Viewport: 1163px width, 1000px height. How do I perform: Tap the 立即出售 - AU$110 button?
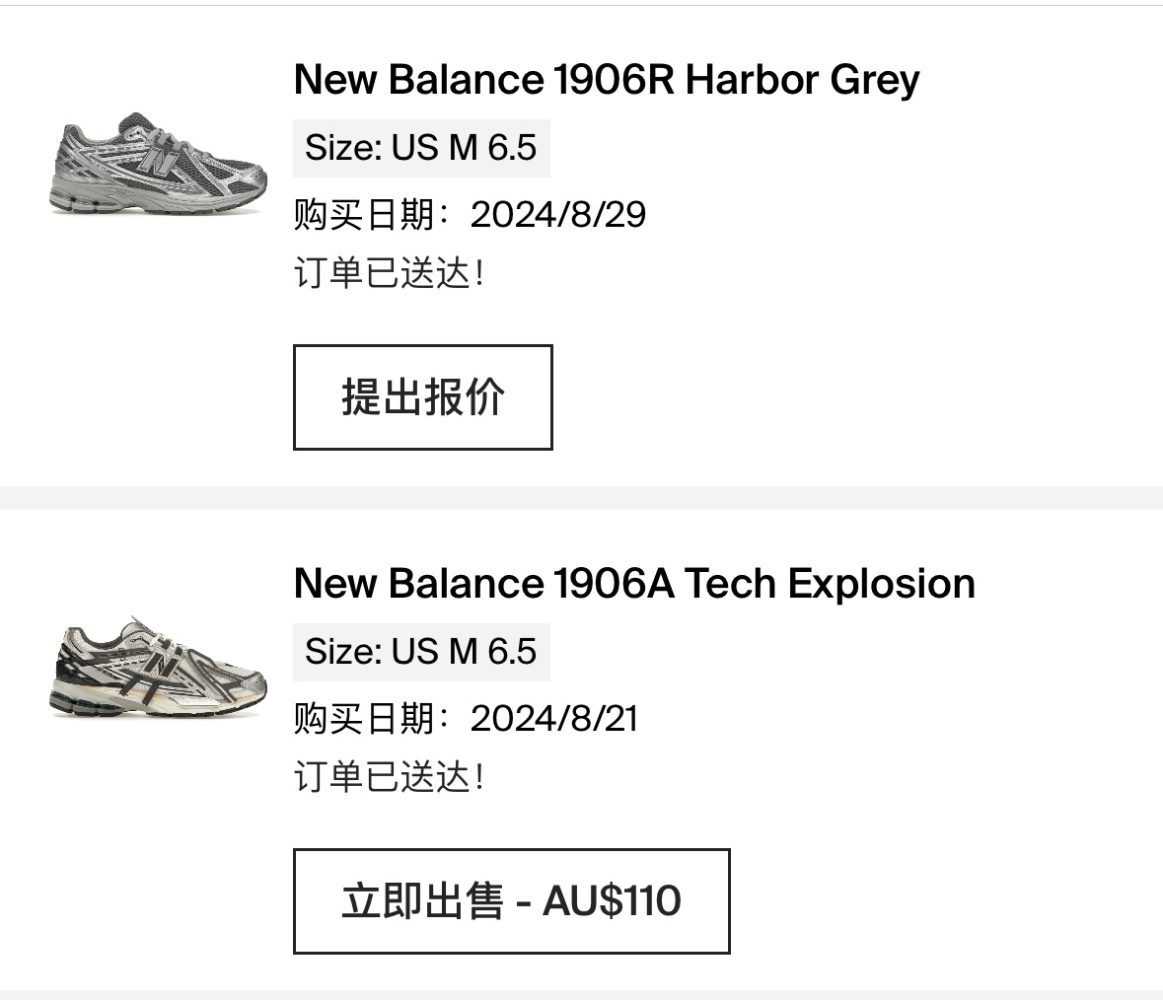(511, 901)
